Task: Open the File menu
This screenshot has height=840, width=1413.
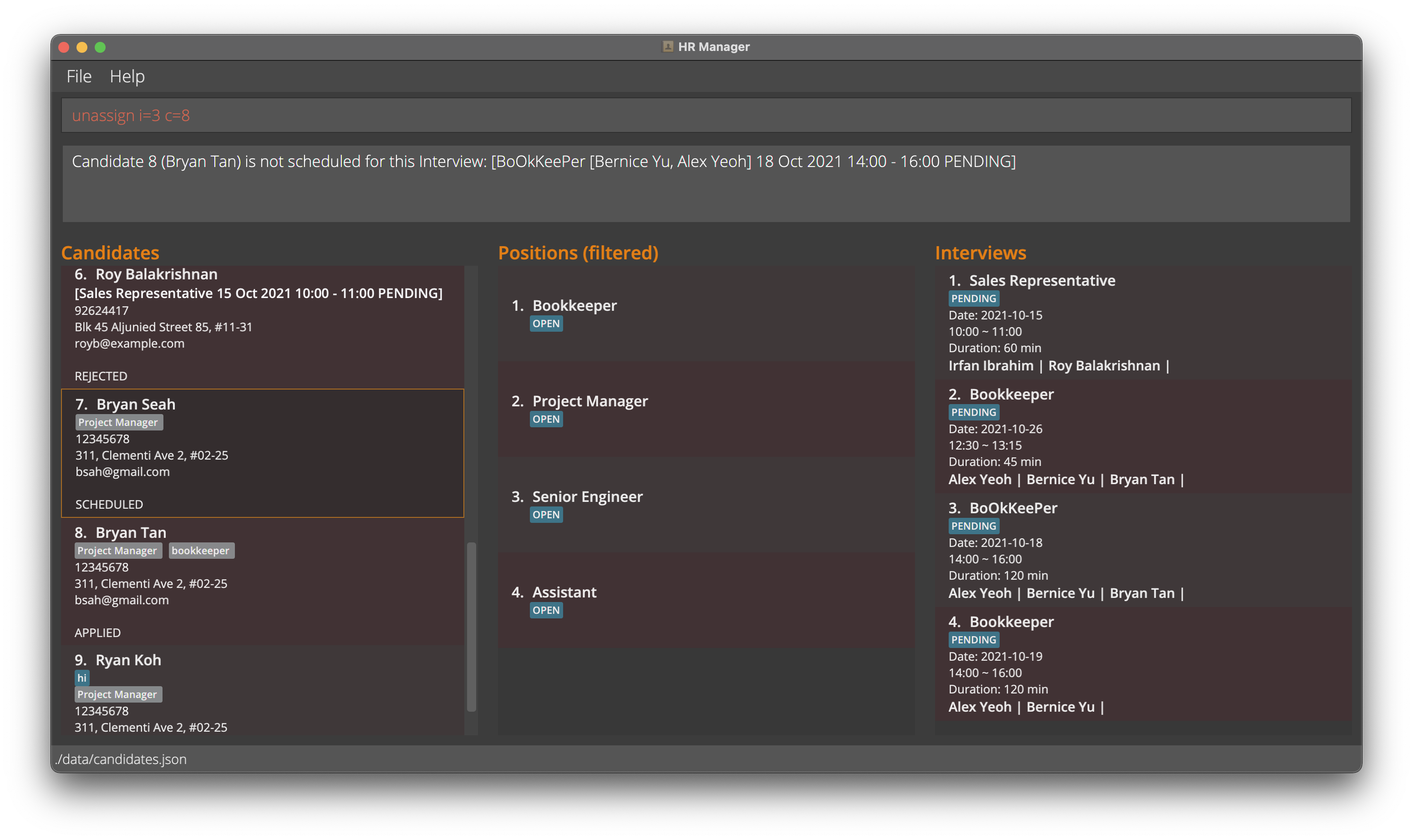Action: (79, 76)
